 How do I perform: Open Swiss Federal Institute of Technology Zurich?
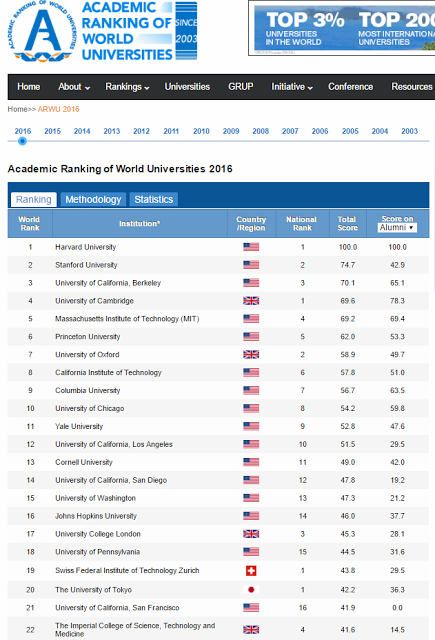point(127,571)
